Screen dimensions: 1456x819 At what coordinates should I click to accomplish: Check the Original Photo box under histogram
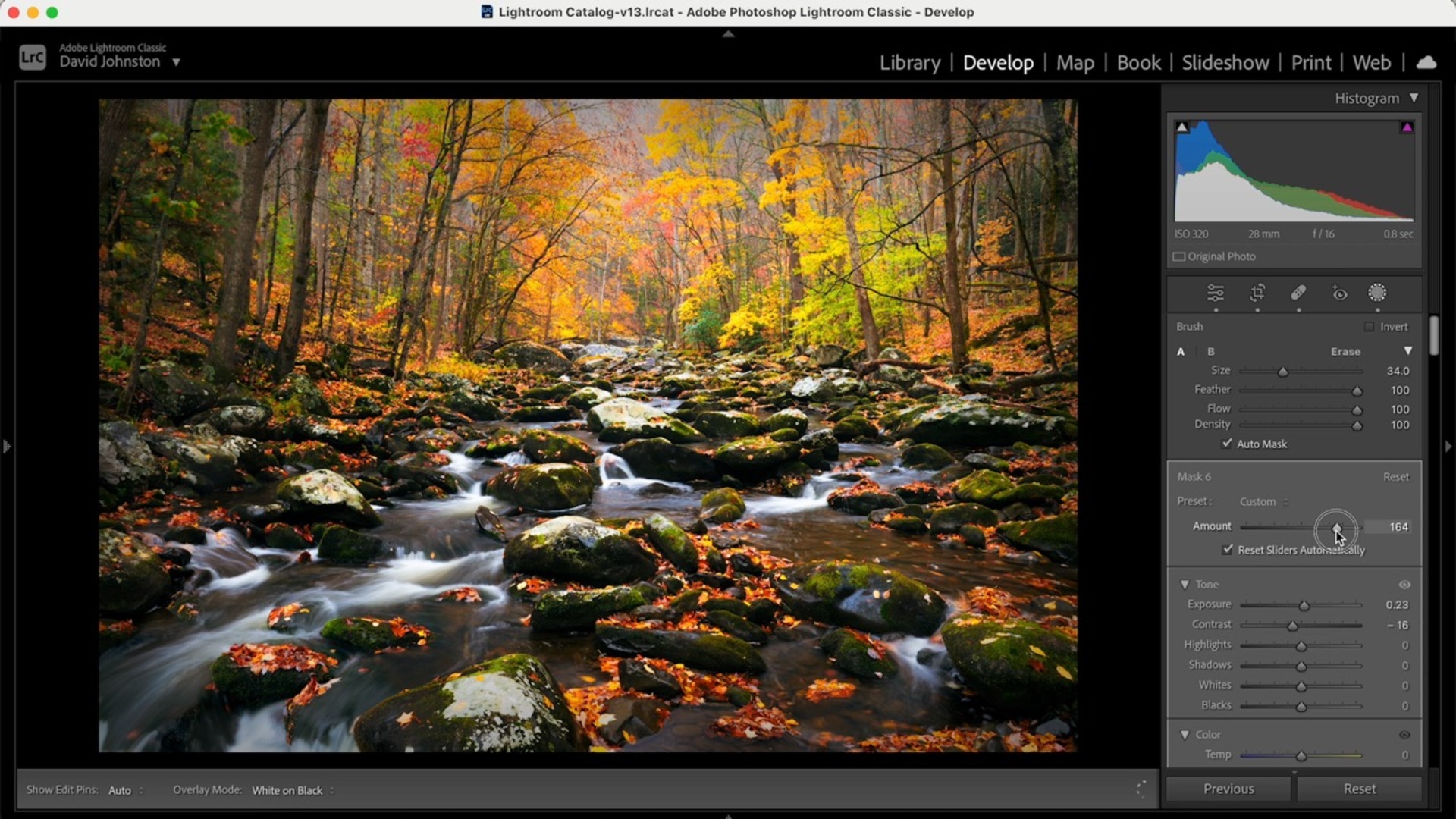(x=1180, y=256)
